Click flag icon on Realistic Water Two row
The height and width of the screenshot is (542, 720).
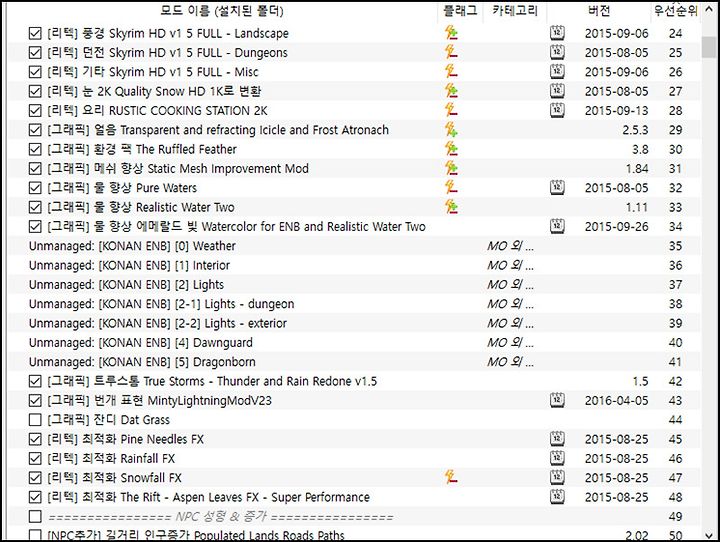[451, 207]
